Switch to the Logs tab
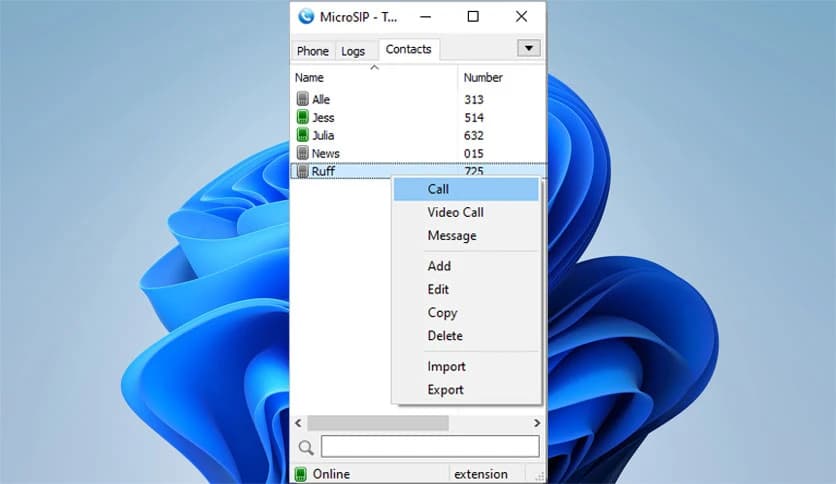836x484 pixels. pyautogui.click(x=353, y=51)
